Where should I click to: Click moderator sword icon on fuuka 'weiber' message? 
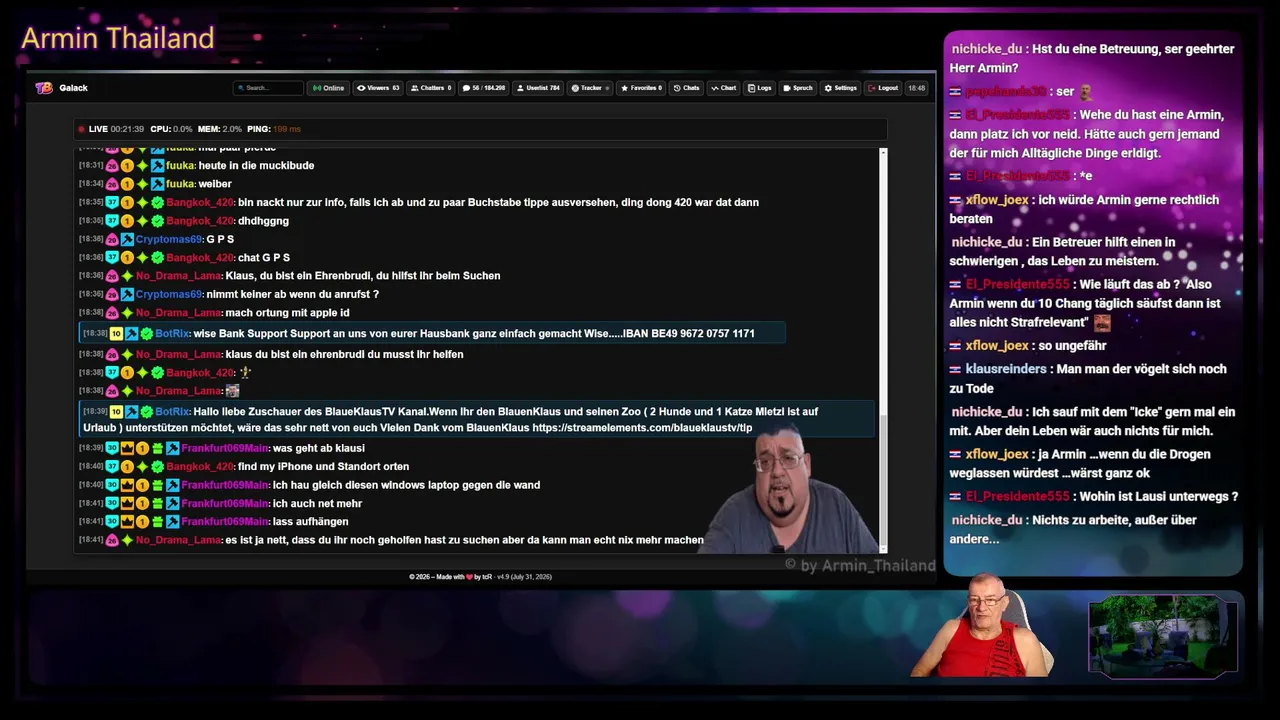[x=158, y=184]
